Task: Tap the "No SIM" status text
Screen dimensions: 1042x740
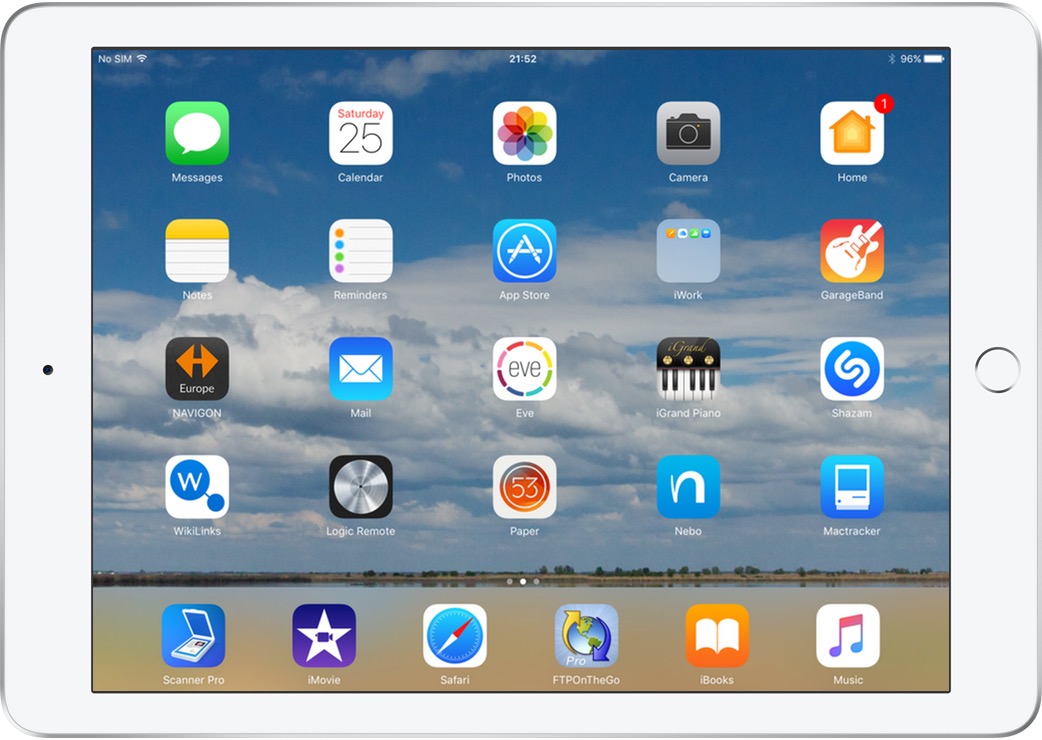Action: 115,58
